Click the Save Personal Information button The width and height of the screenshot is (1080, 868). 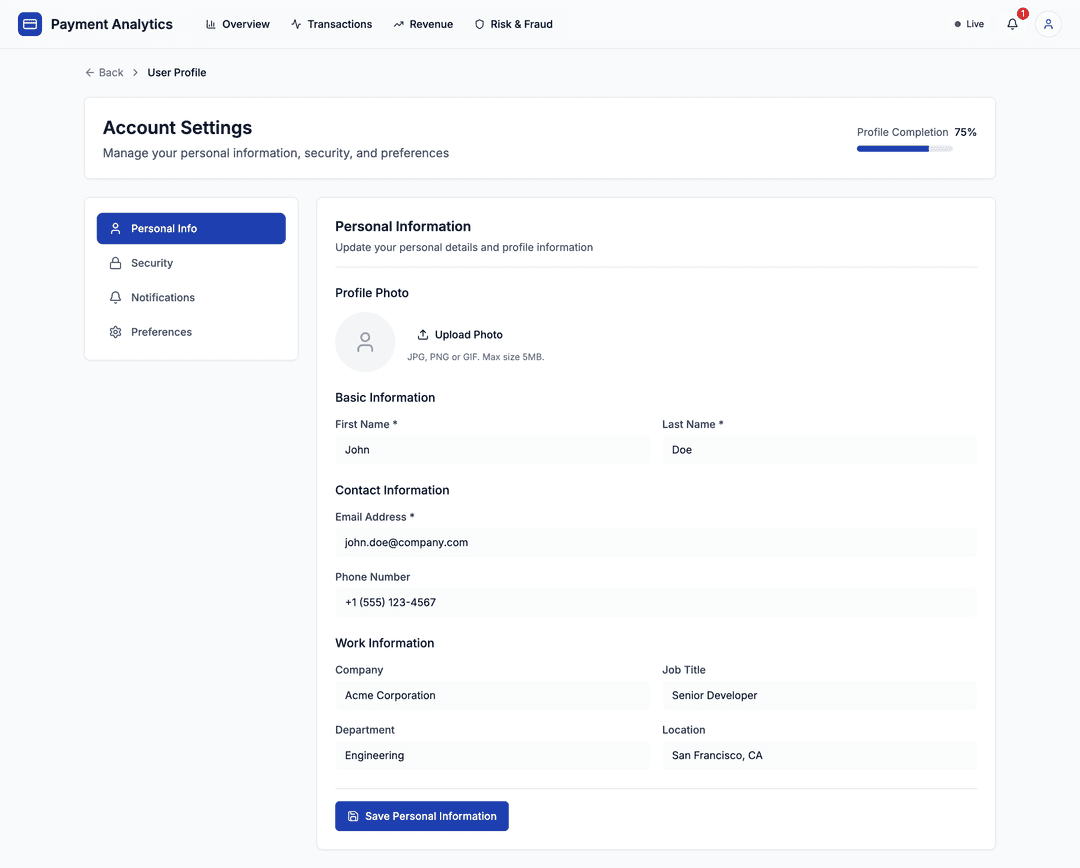pos(421,816)
